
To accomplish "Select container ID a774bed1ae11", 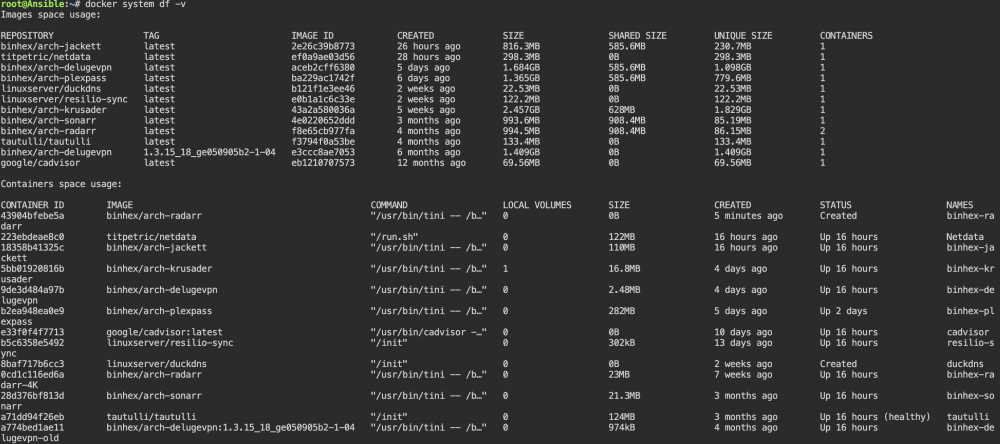I will 32,427.
